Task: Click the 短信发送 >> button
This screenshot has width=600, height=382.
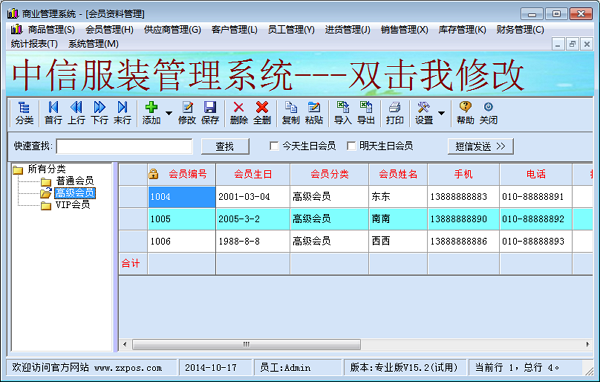Action: [x=480, y=146]
